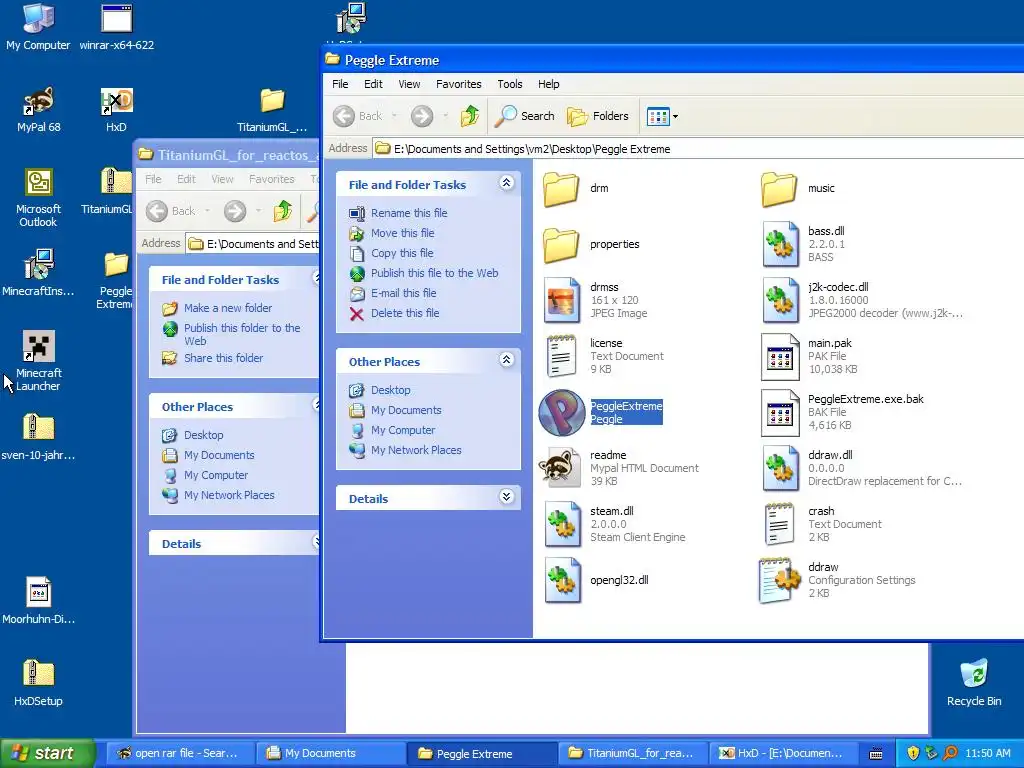Click Delete this file link
Viewport: 1024px width, 768px height.
point(405,313)
